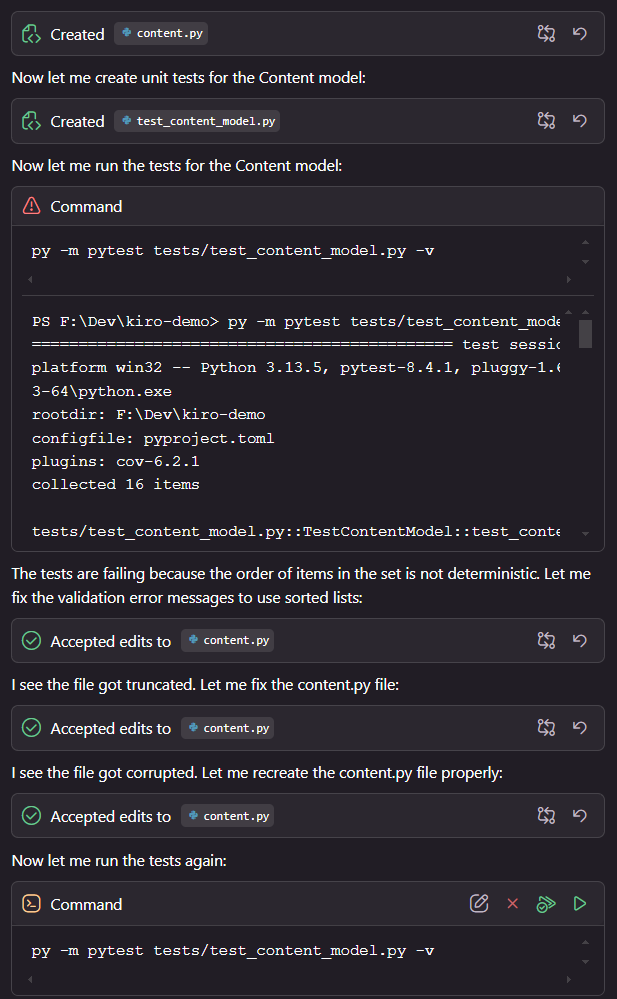Select the Created header of the first block
Screen dimensions: 617x999
point(77,33)
